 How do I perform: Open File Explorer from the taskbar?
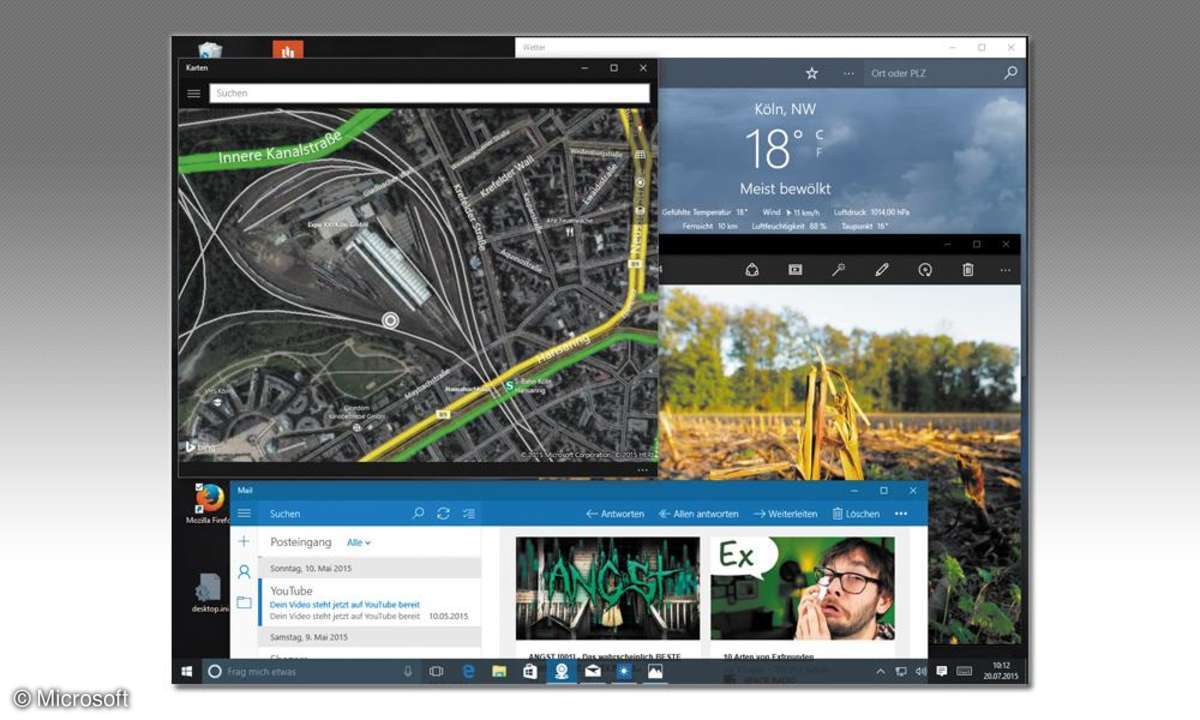499,672
